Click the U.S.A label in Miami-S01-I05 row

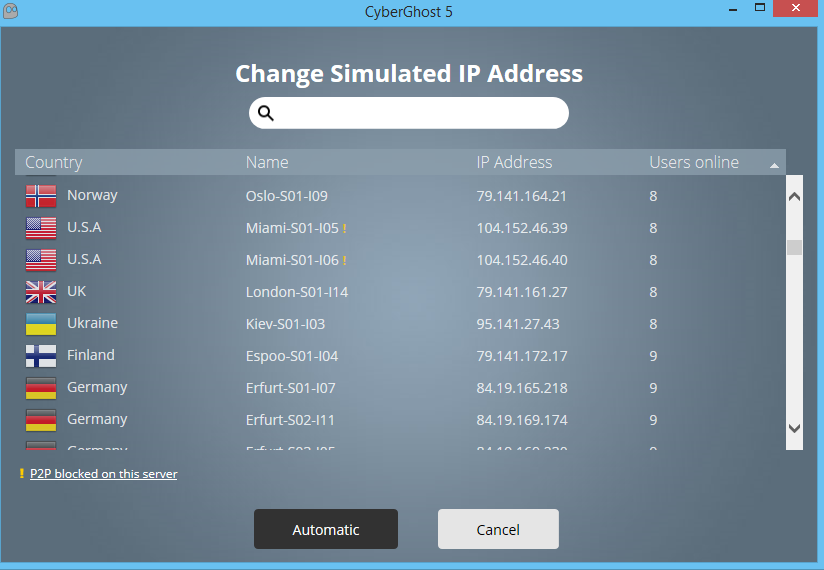(x=85, y=227)
